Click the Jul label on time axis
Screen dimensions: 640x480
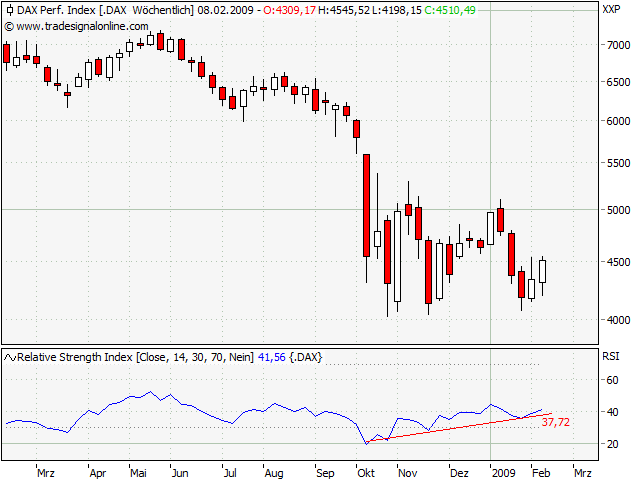[x=230, y=473]
